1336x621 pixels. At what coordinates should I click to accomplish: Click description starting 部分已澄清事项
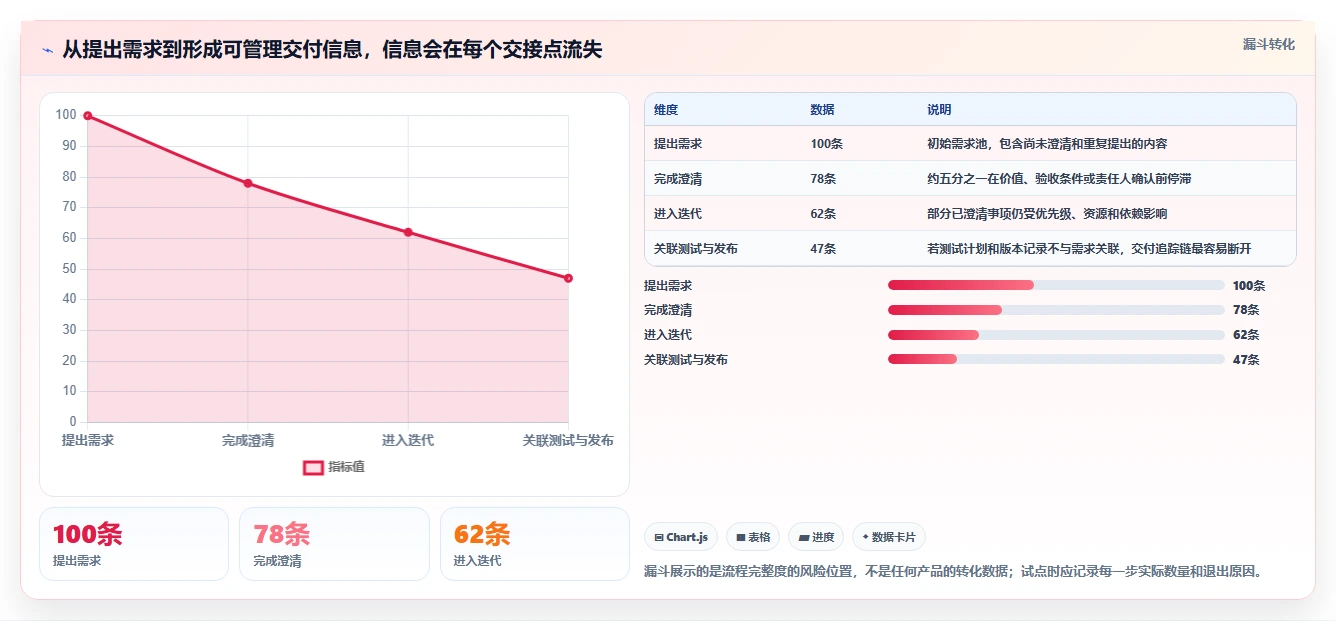tap(1047, 214)
